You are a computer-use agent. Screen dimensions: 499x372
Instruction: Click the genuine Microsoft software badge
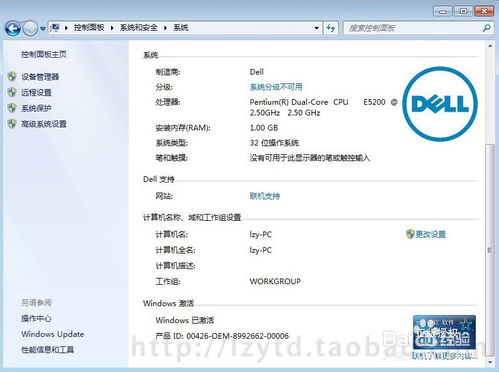[444, 332]
